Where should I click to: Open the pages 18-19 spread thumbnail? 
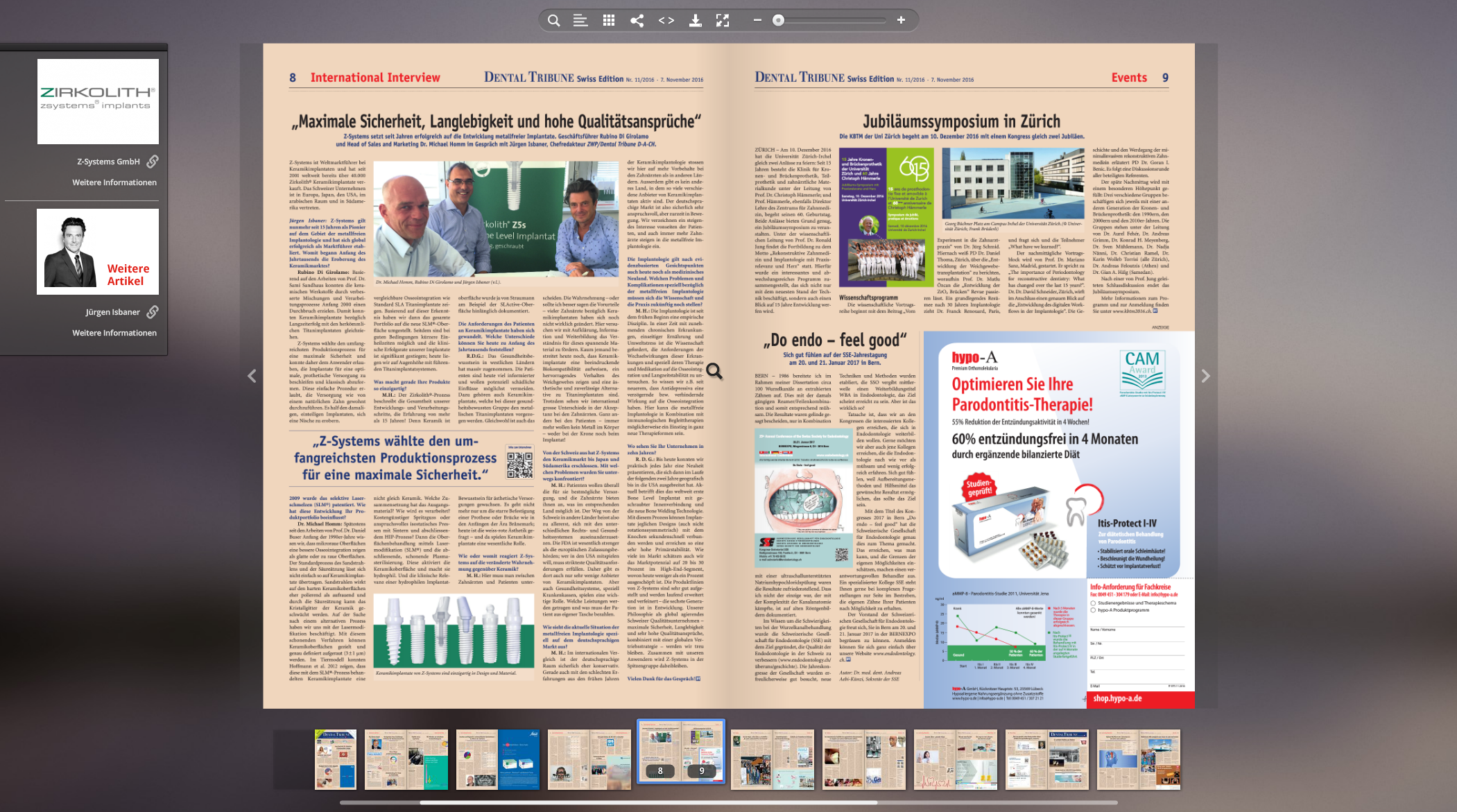[x=1139, y=759]
